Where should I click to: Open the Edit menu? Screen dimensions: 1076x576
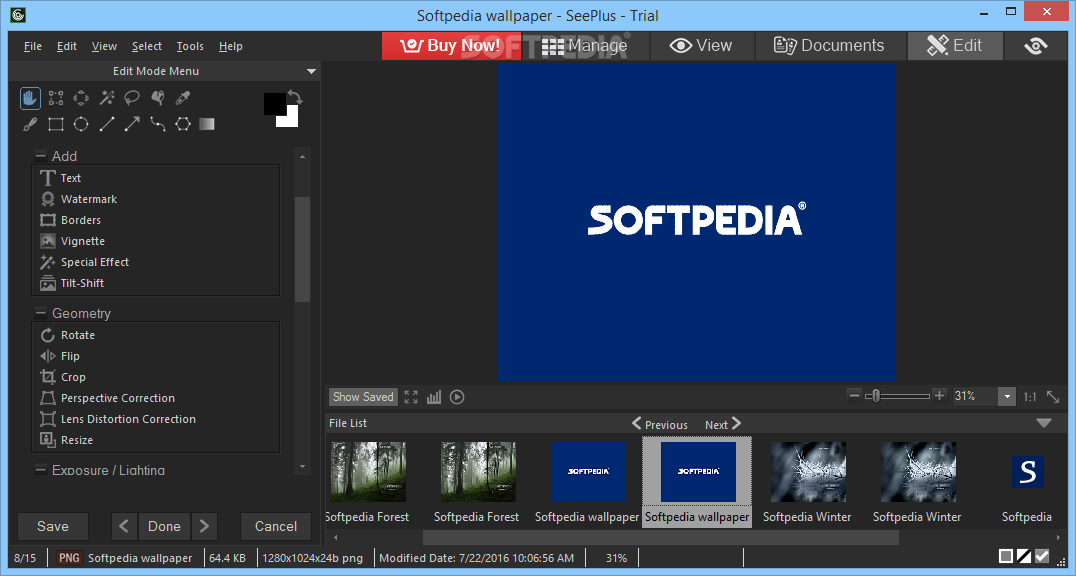[x=67, y=46]
